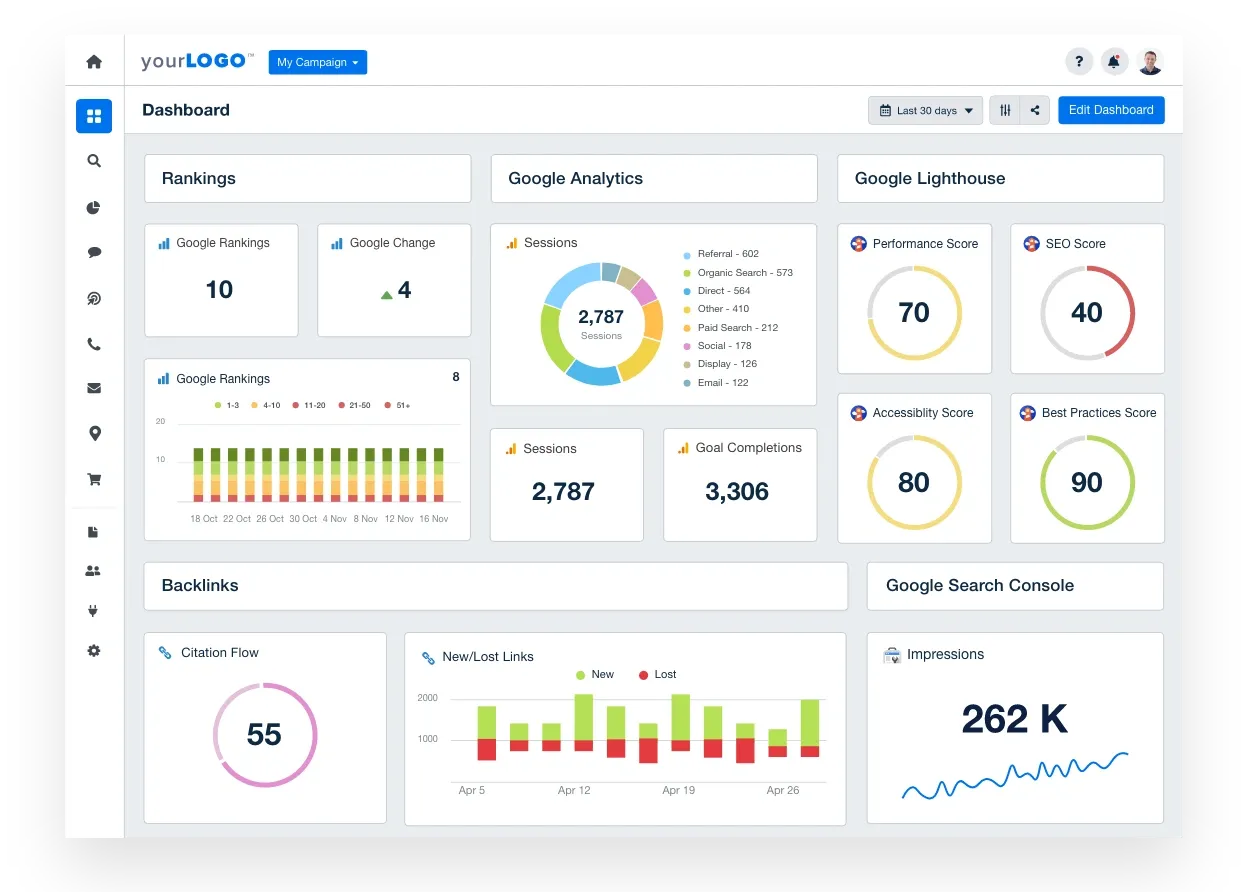Screen dimensions: 1248x892
Task: Open the chat bubble icon in sidebar
Action: 94,253
